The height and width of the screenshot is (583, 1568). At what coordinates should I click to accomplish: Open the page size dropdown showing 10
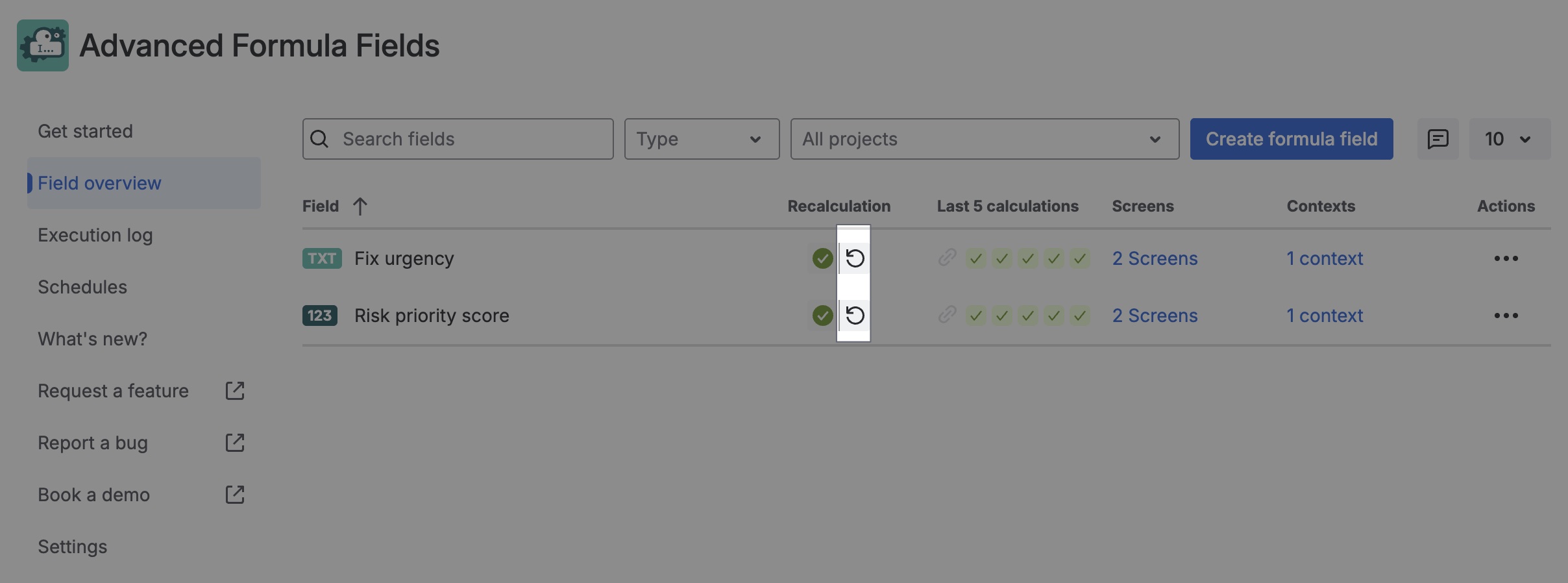click(x=1510, y=139)
